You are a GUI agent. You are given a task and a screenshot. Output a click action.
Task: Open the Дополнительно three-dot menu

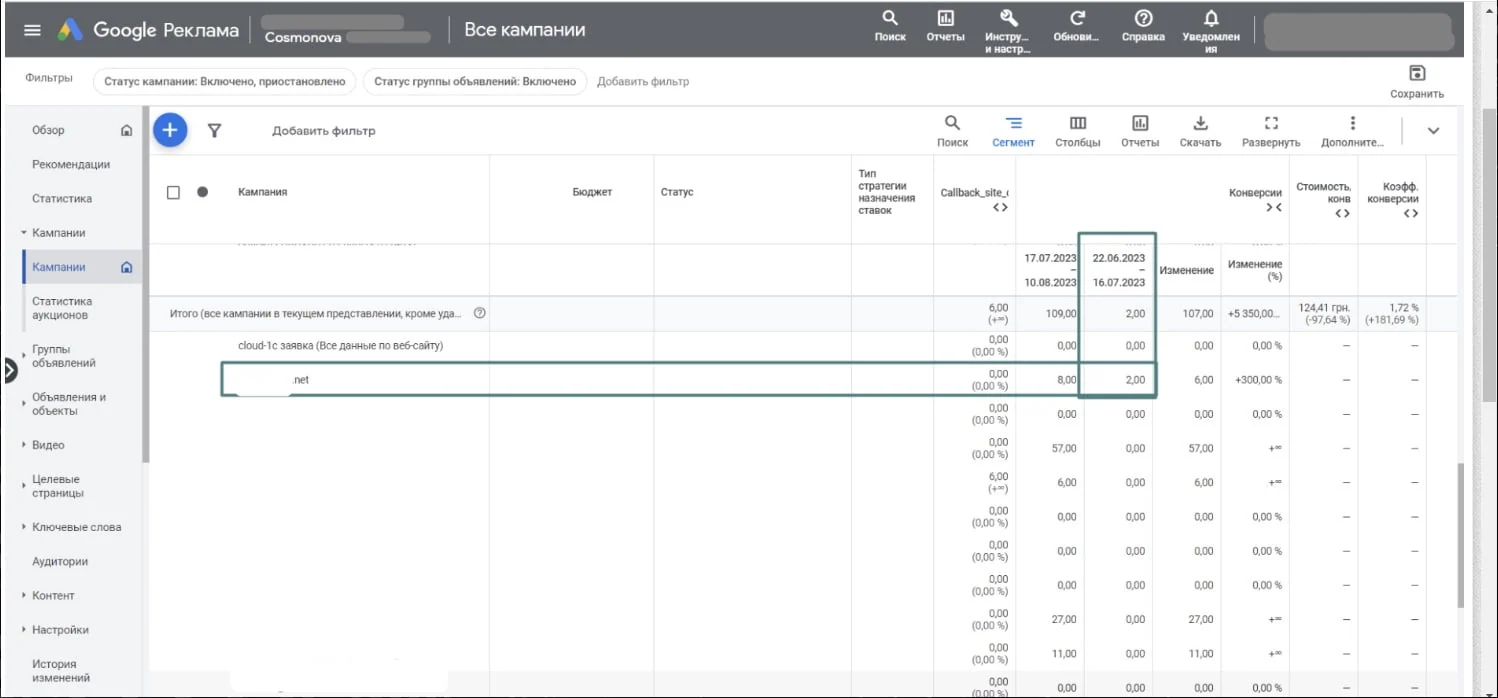pos(1352,131)
